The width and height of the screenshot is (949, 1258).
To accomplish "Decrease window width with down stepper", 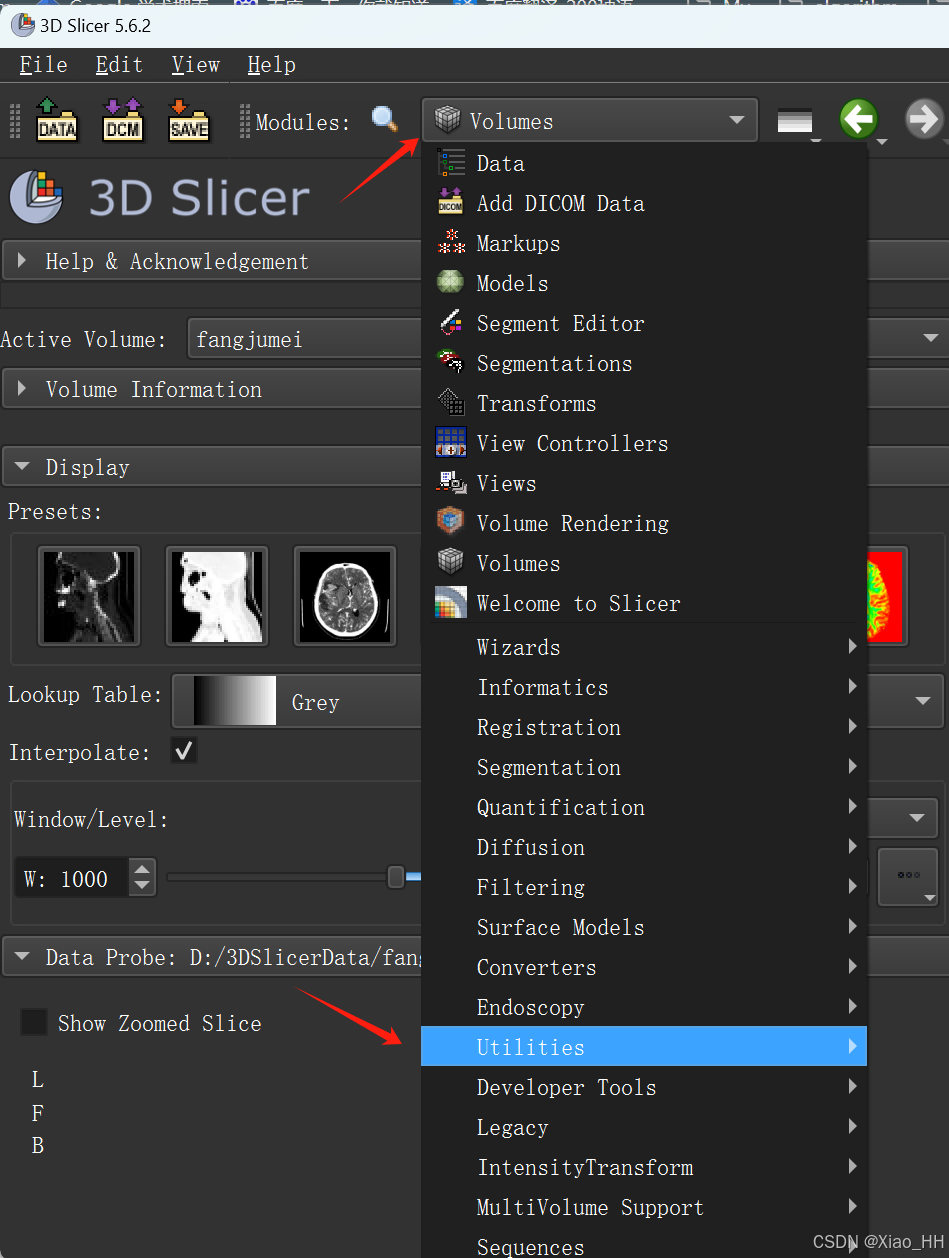I will (143, 887).
